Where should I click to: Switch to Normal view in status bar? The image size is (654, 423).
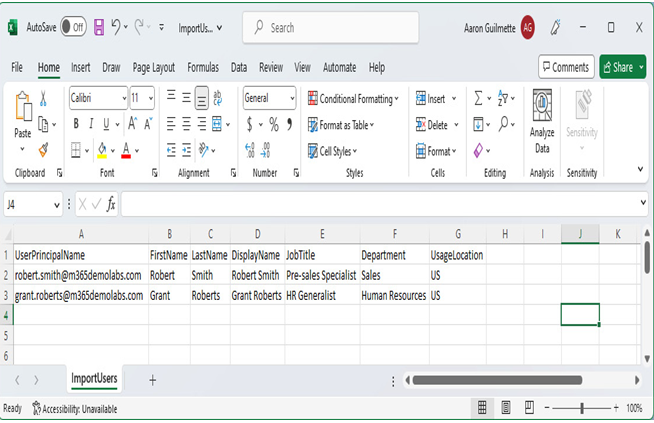(x=482, y=407)
